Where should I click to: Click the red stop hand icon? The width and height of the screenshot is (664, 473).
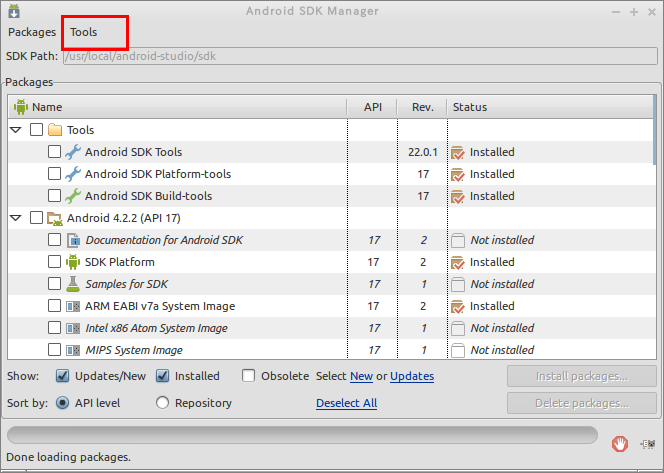coord(620,444)
